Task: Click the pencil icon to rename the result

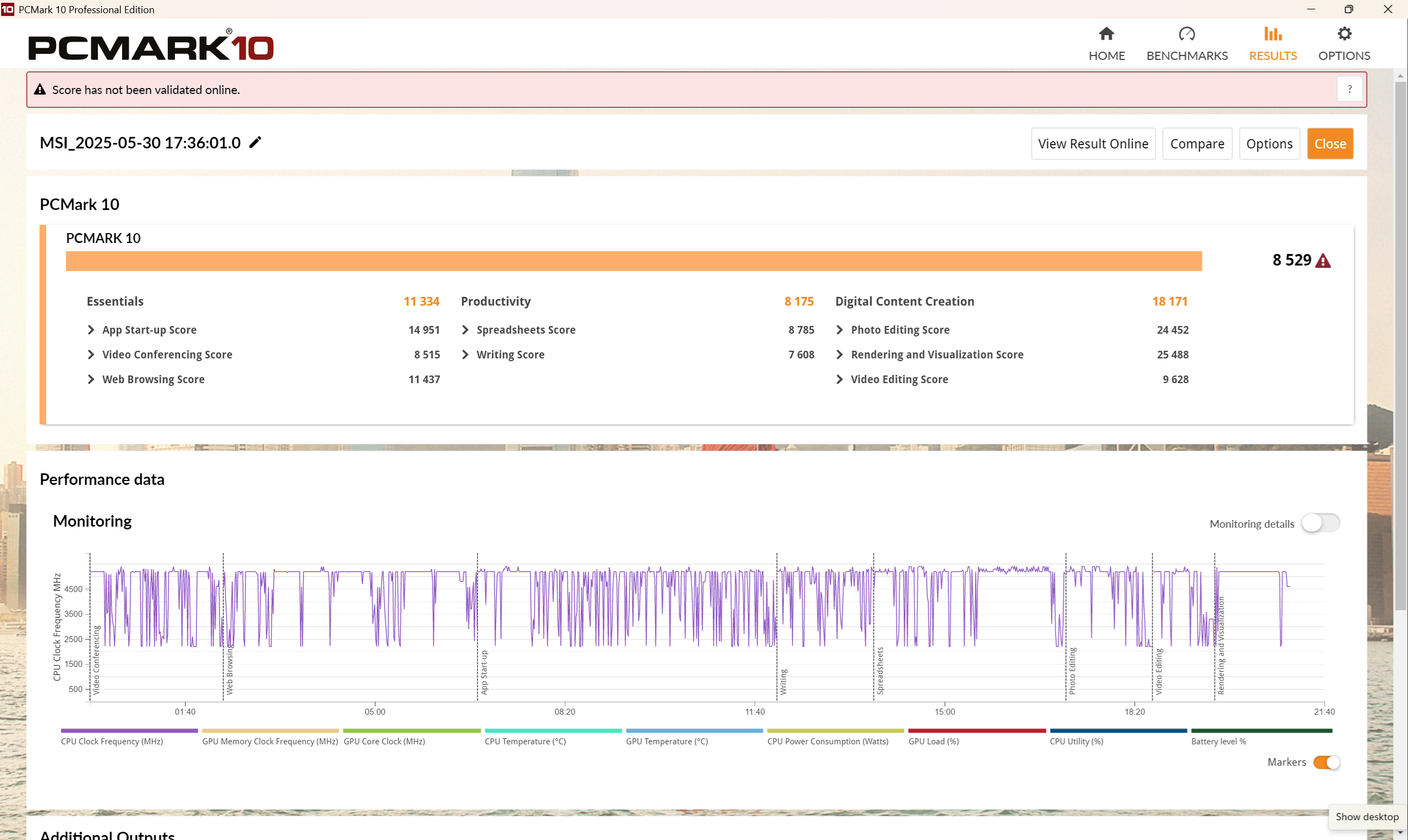Action: pos(255,142)
